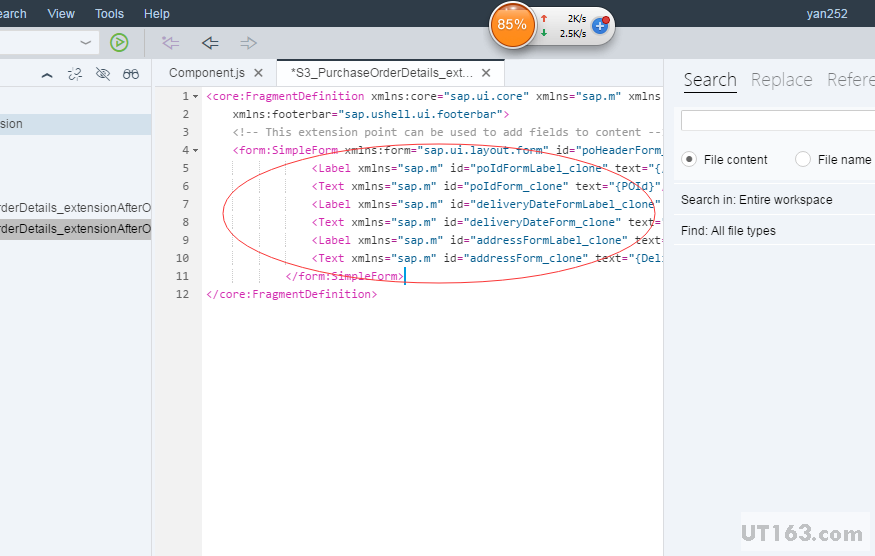Switch to the Replace tab

click(781, 80)
